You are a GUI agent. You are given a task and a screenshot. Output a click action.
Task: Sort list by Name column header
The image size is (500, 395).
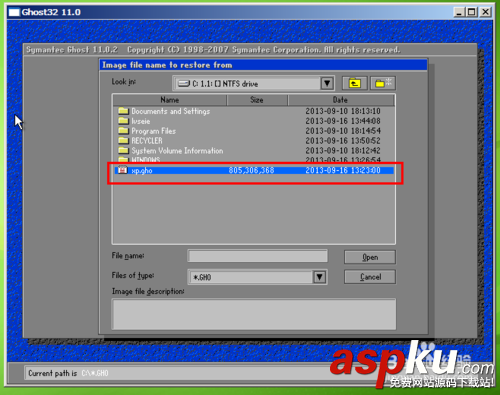pyautogui.click(x=170, y=100)
